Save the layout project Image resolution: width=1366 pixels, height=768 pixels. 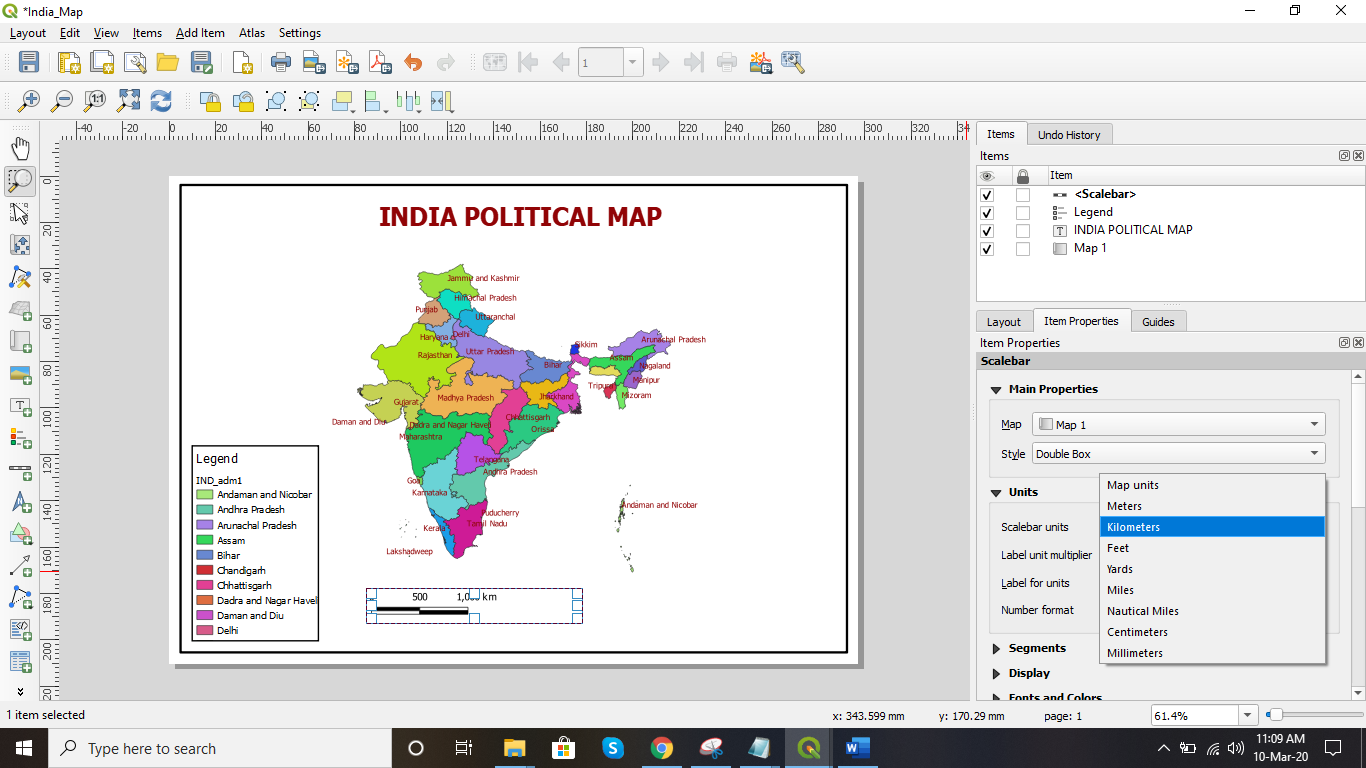(x=29, y=62)
